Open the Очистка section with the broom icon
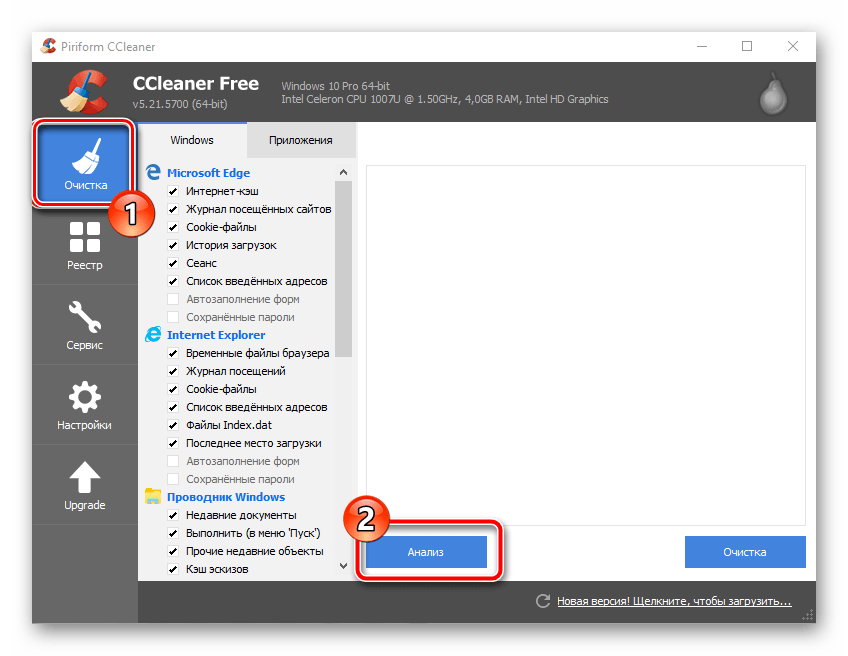 [x=84, y=163]
